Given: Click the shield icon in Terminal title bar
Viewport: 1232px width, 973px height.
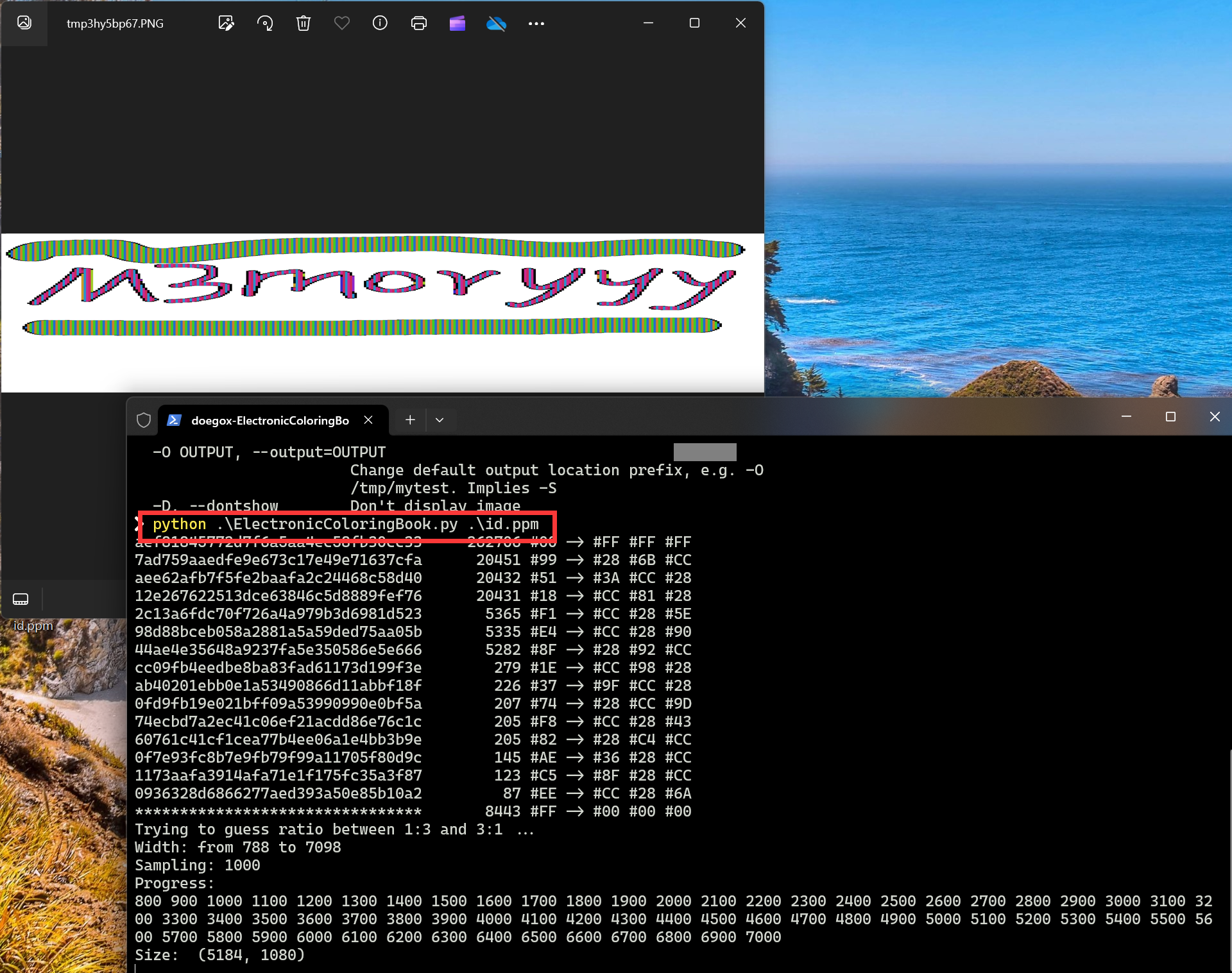Looking at the screenshot, I should [144, 420].
